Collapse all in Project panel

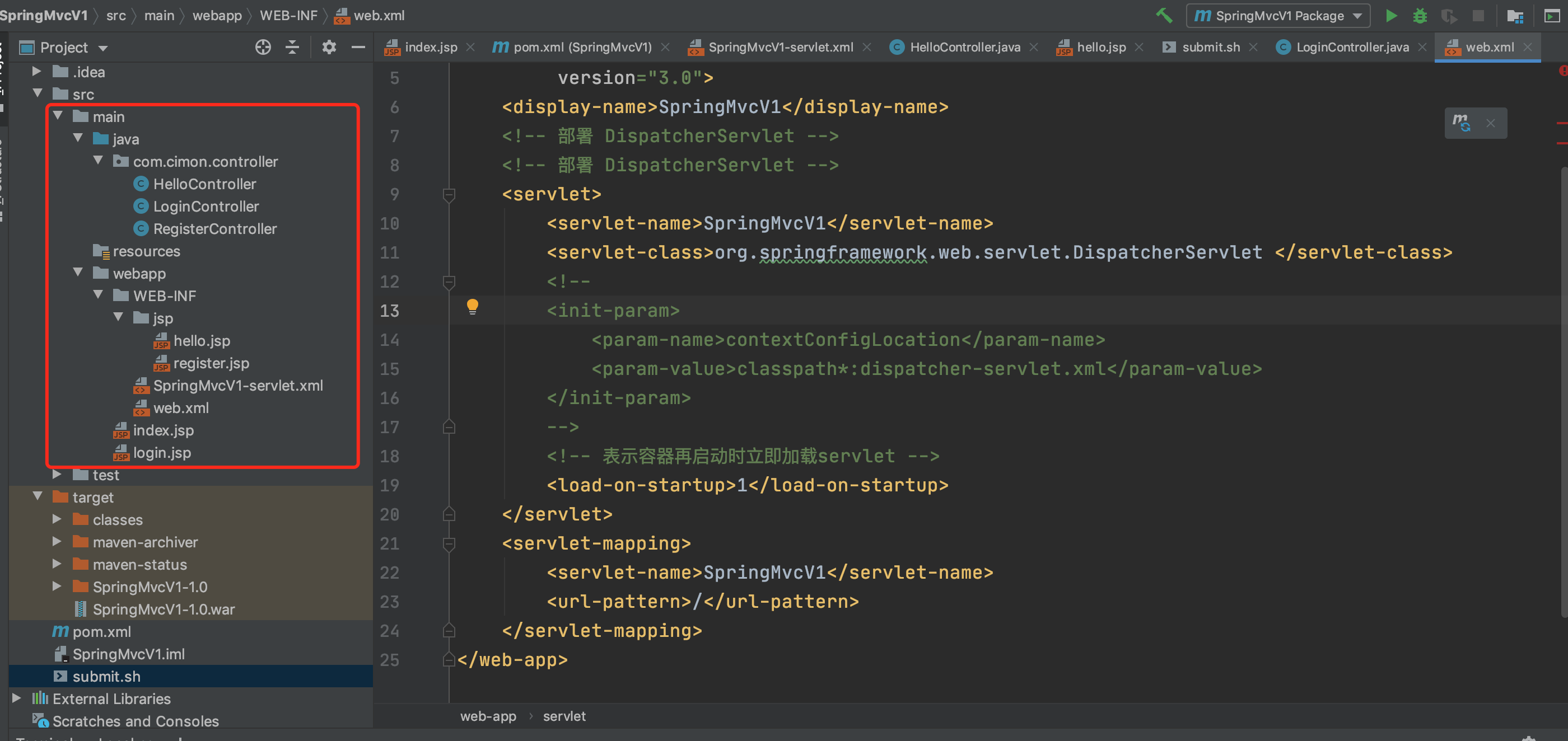coord(293,47)
